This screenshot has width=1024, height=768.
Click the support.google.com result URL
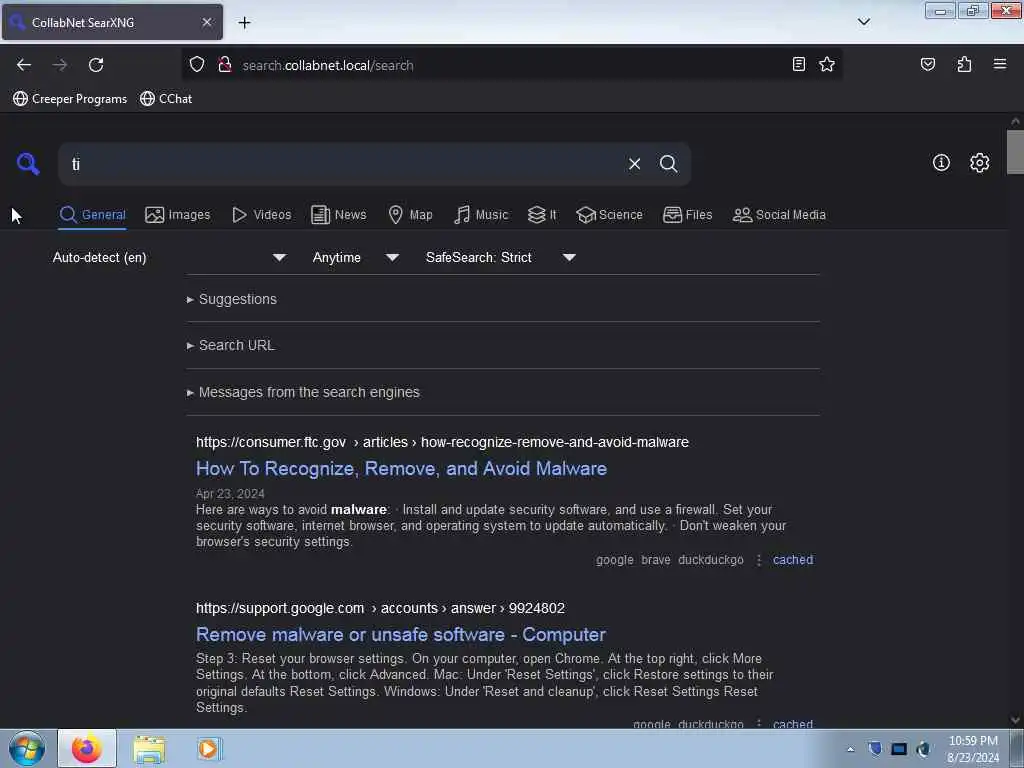pyautogui.click(x=380, y=608)
